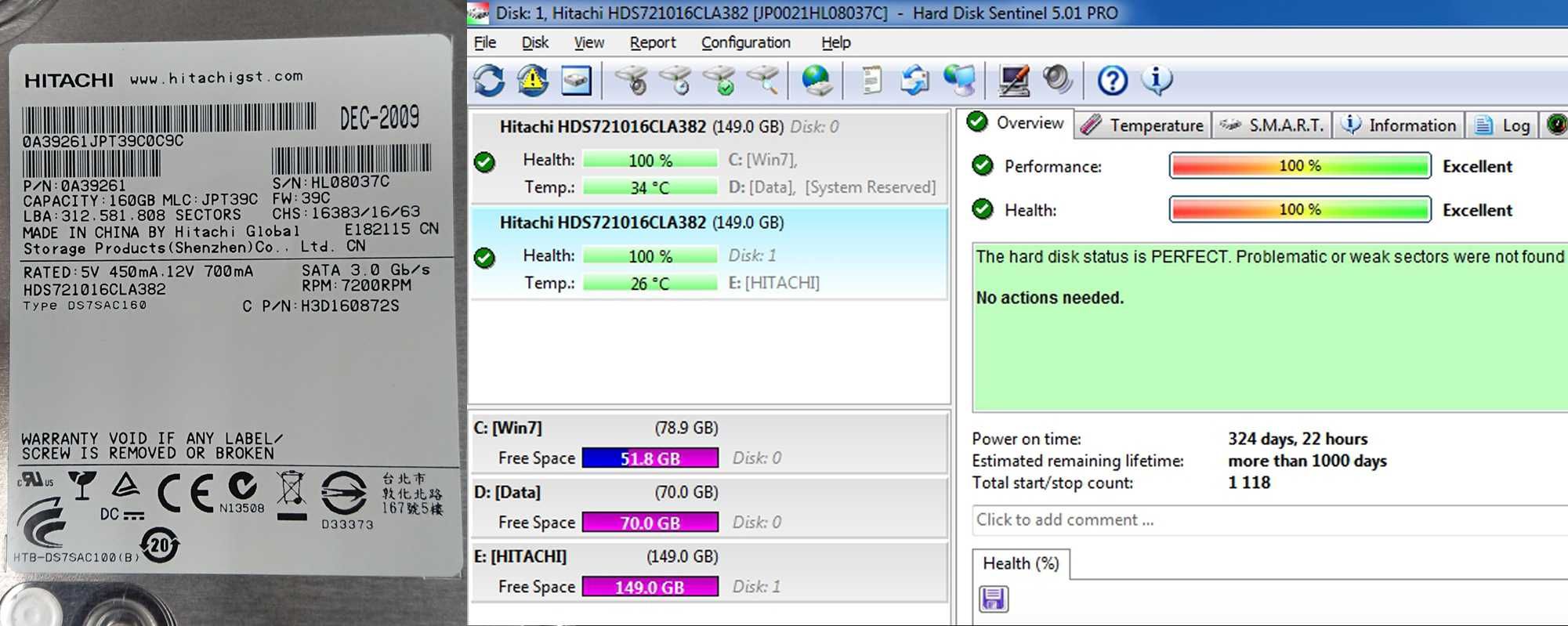Click the framed hard disk toolbar icon
This screenshot has width=1568, height=626.
click(576, 80)
